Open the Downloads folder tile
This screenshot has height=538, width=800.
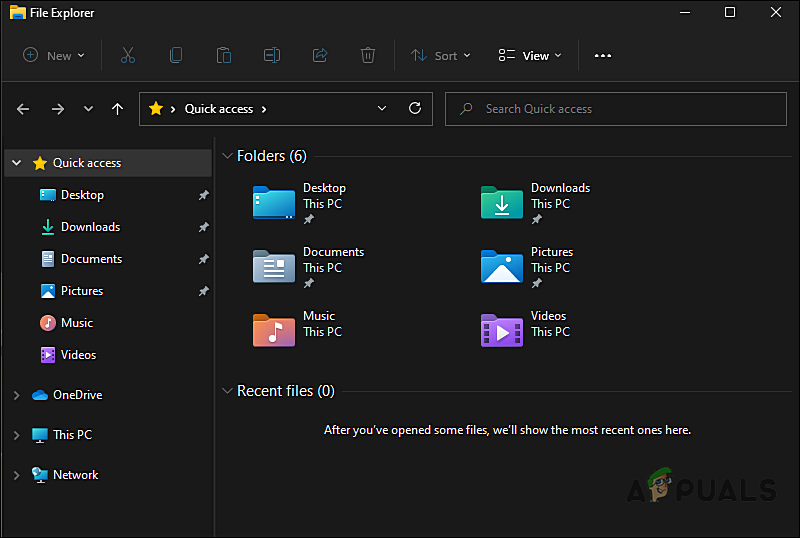pyautogui.click(x=536, y=204)
